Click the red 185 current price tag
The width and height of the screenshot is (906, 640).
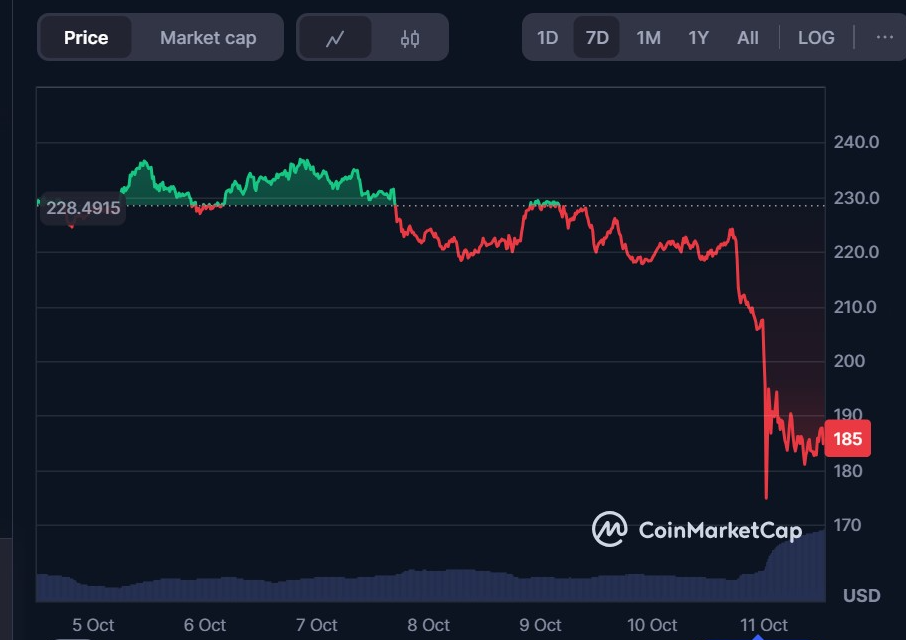[x=849, y=439]
